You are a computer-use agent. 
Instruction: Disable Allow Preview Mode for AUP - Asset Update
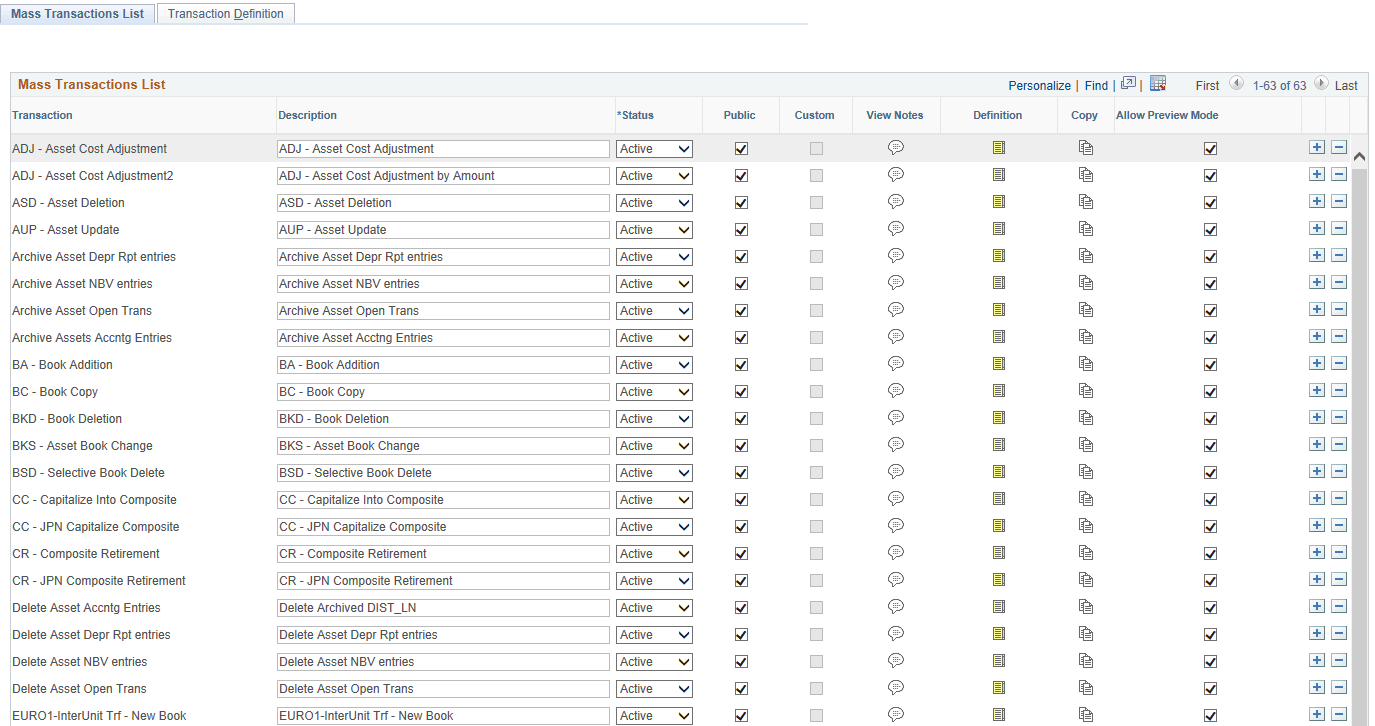(x=1210, y=228)
